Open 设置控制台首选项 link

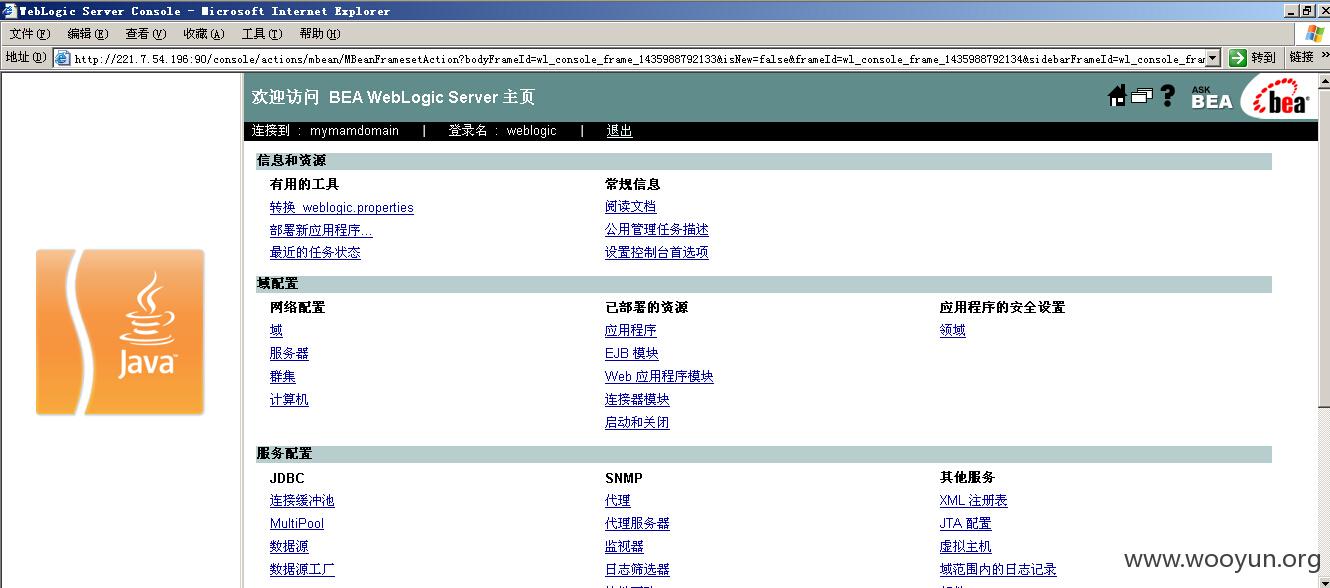(657, 254)
